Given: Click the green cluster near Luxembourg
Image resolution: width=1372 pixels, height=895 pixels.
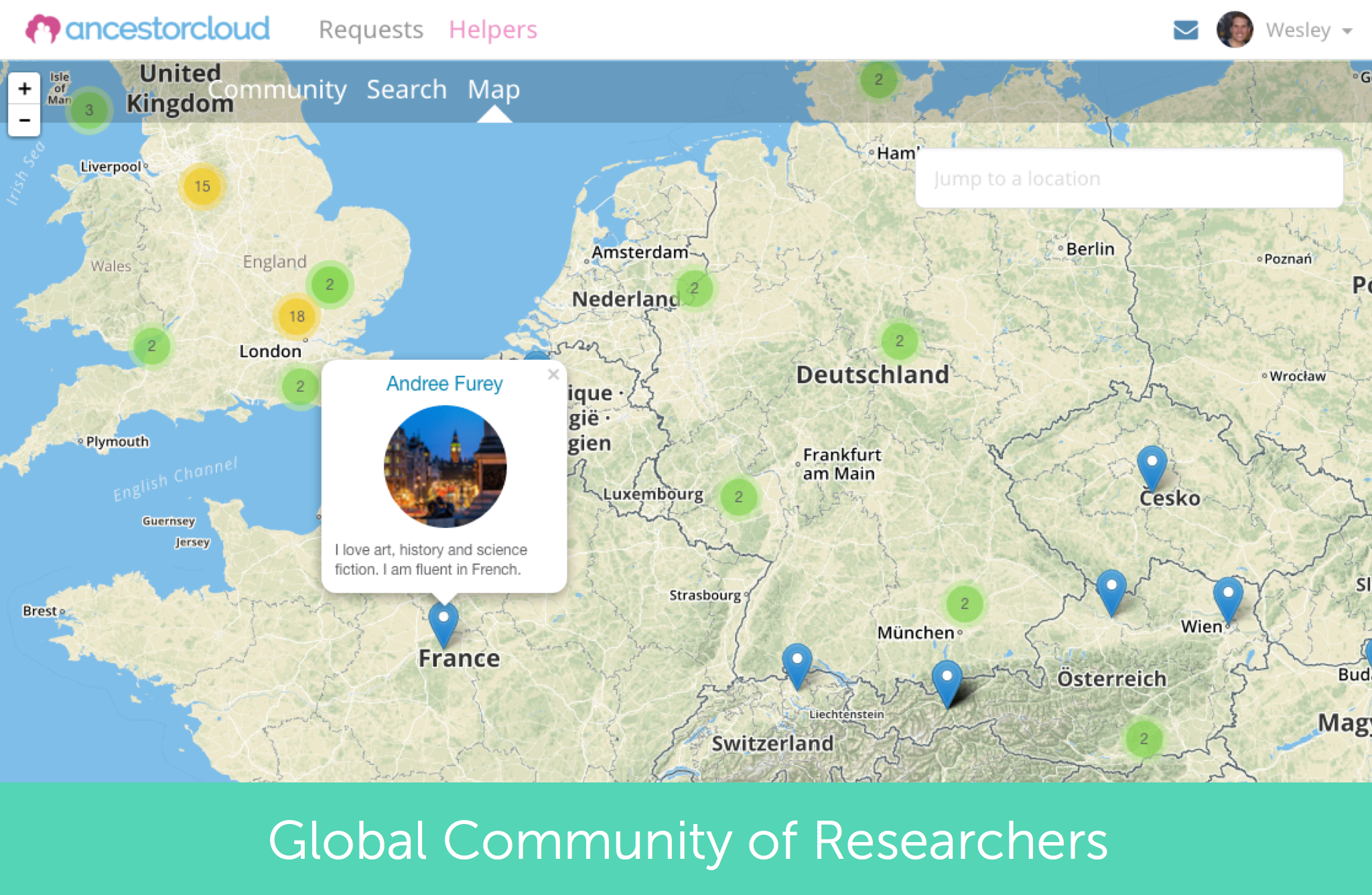Looking at the screenshot, I should pos(738,497).
